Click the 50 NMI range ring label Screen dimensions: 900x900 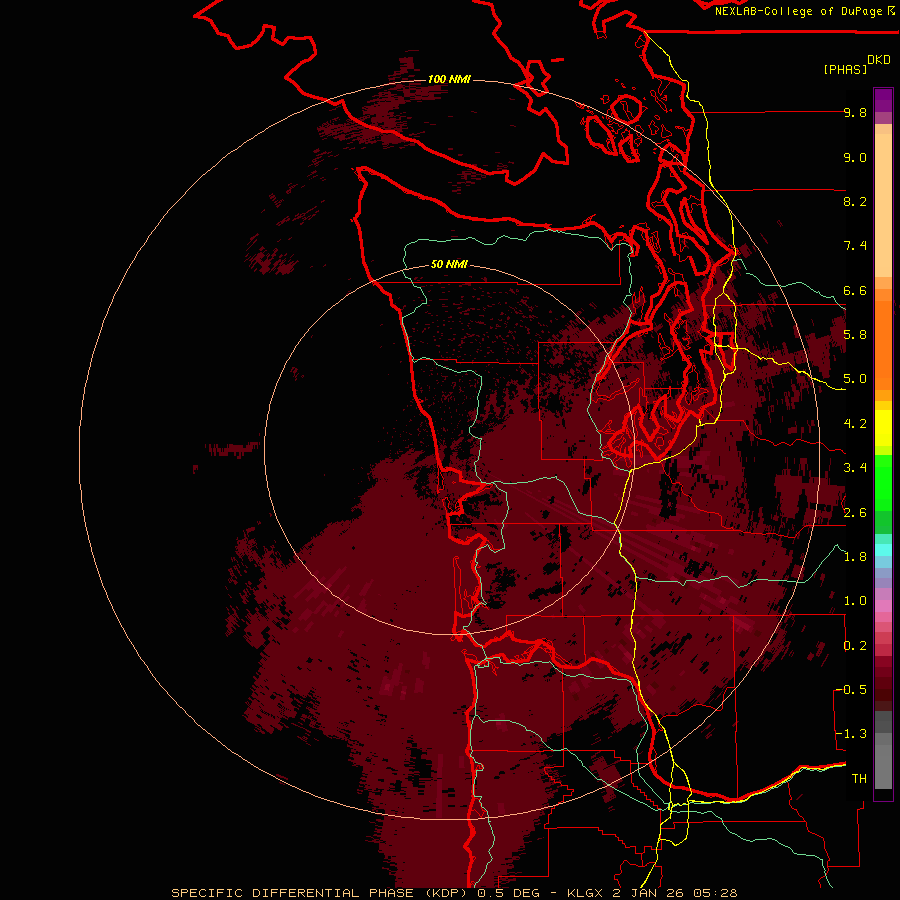click(x=449, y=265)
